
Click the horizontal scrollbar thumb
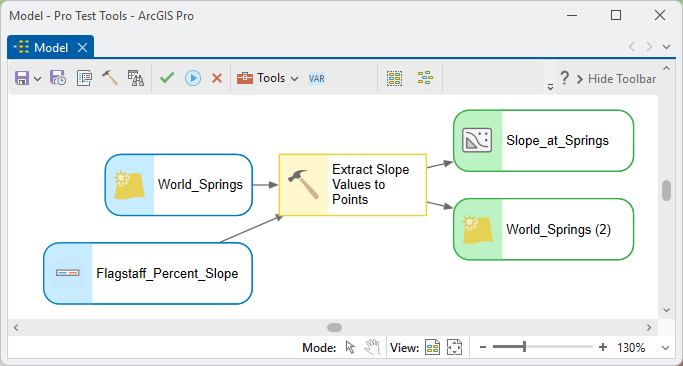click(x=335, y=327)
